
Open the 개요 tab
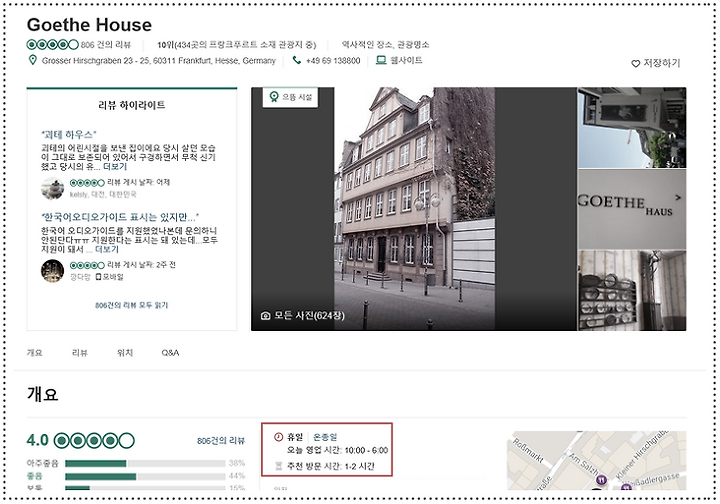tap(34, 353)
